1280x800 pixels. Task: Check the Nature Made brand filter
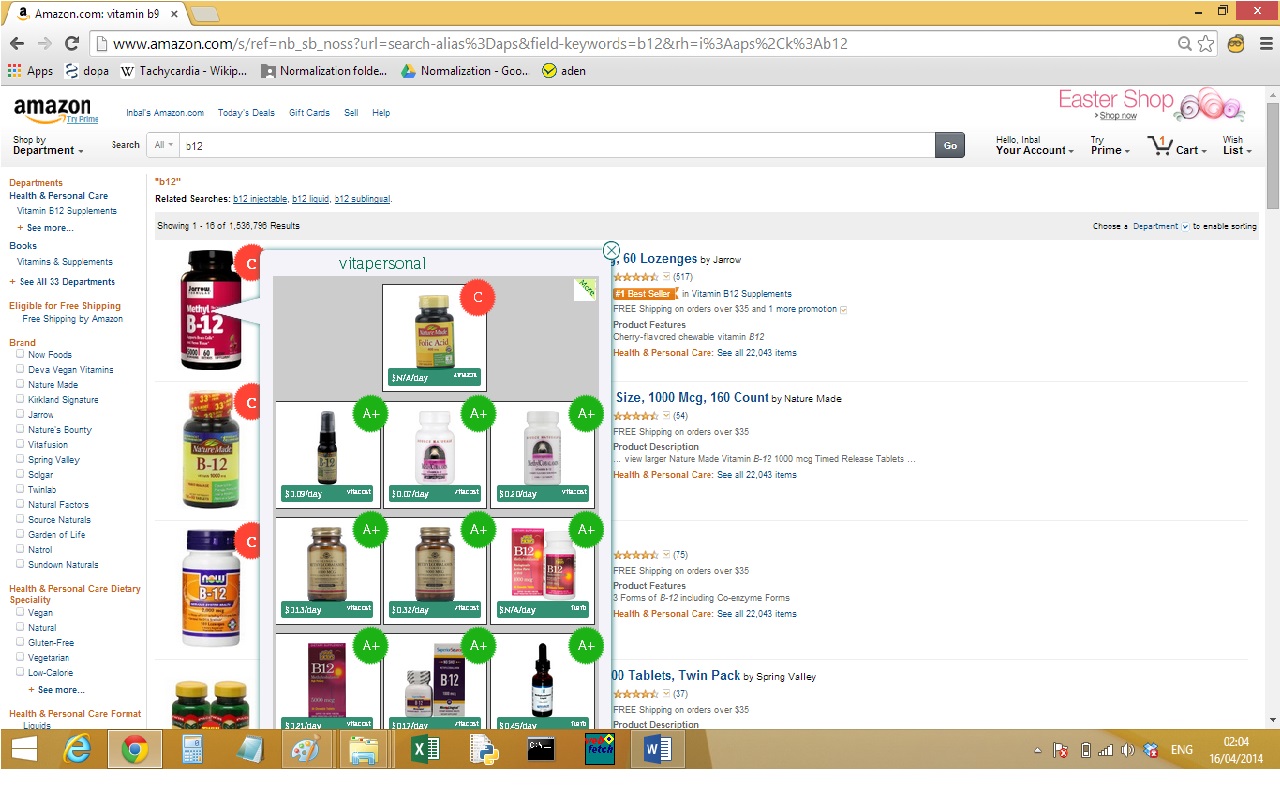[20, 384]
